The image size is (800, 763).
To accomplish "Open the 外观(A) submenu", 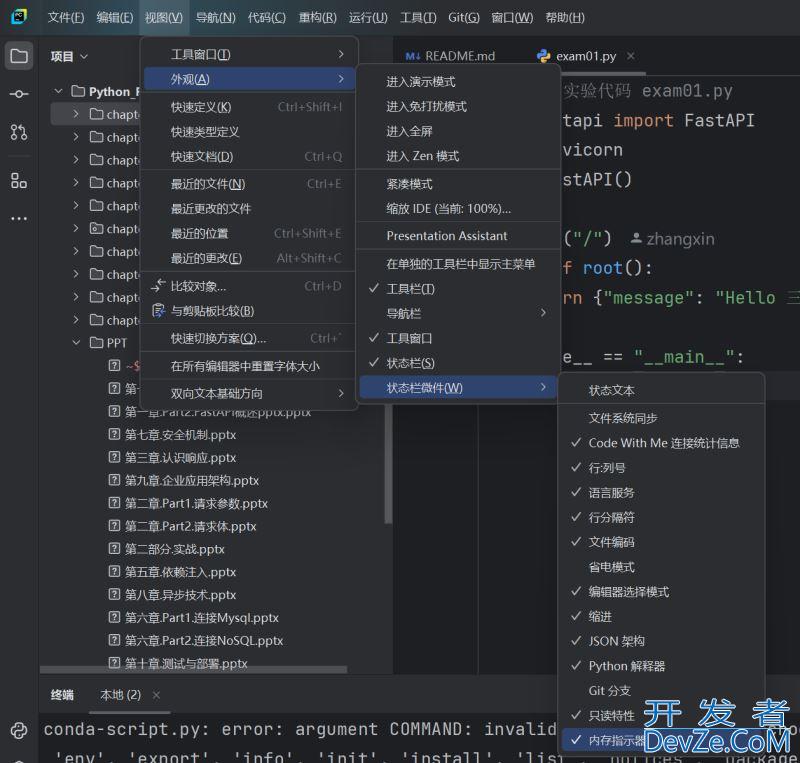I will click(249, 79).
